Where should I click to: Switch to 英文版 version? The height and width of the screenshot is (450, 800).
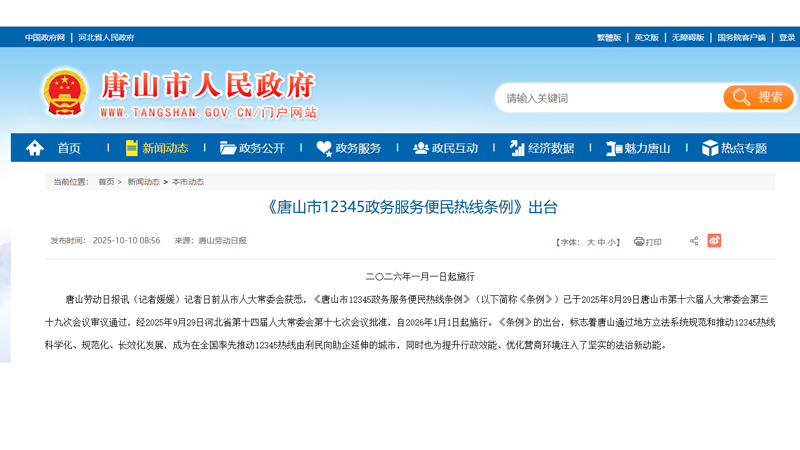646,37
